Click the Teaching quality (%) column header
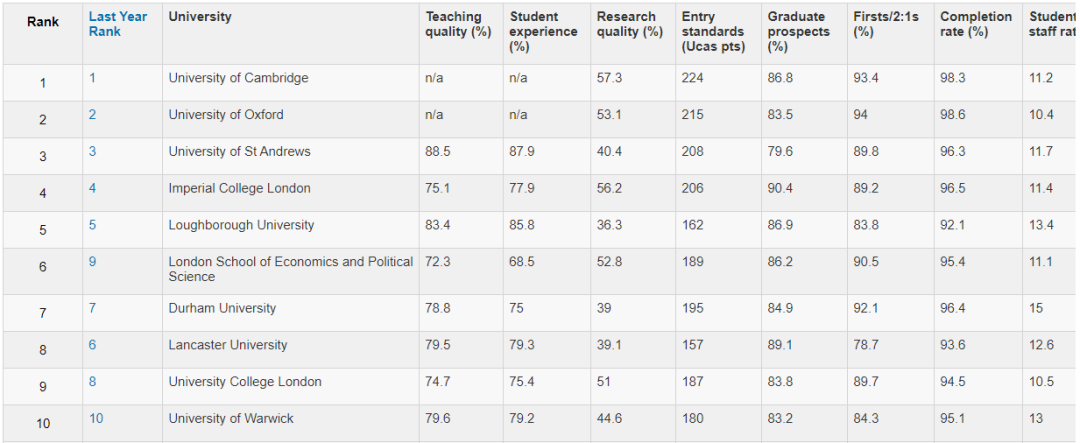 click(x=458, y=24)
